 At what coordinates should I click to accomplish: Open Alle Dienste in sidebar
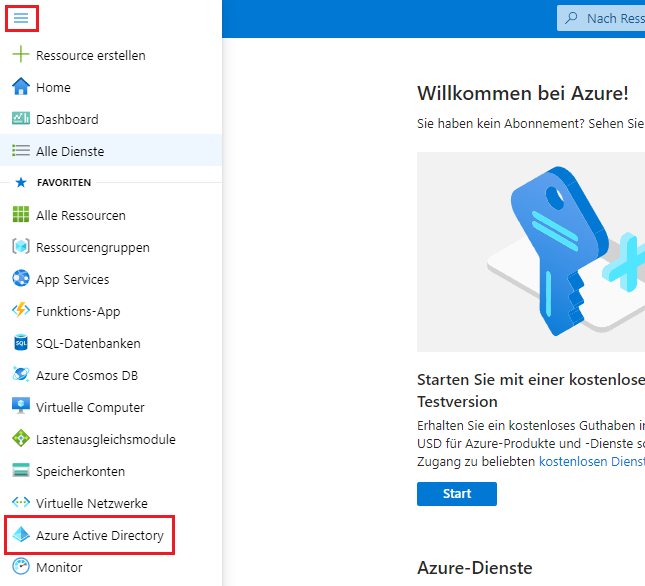pyautogui.click(x=70, y=151)
